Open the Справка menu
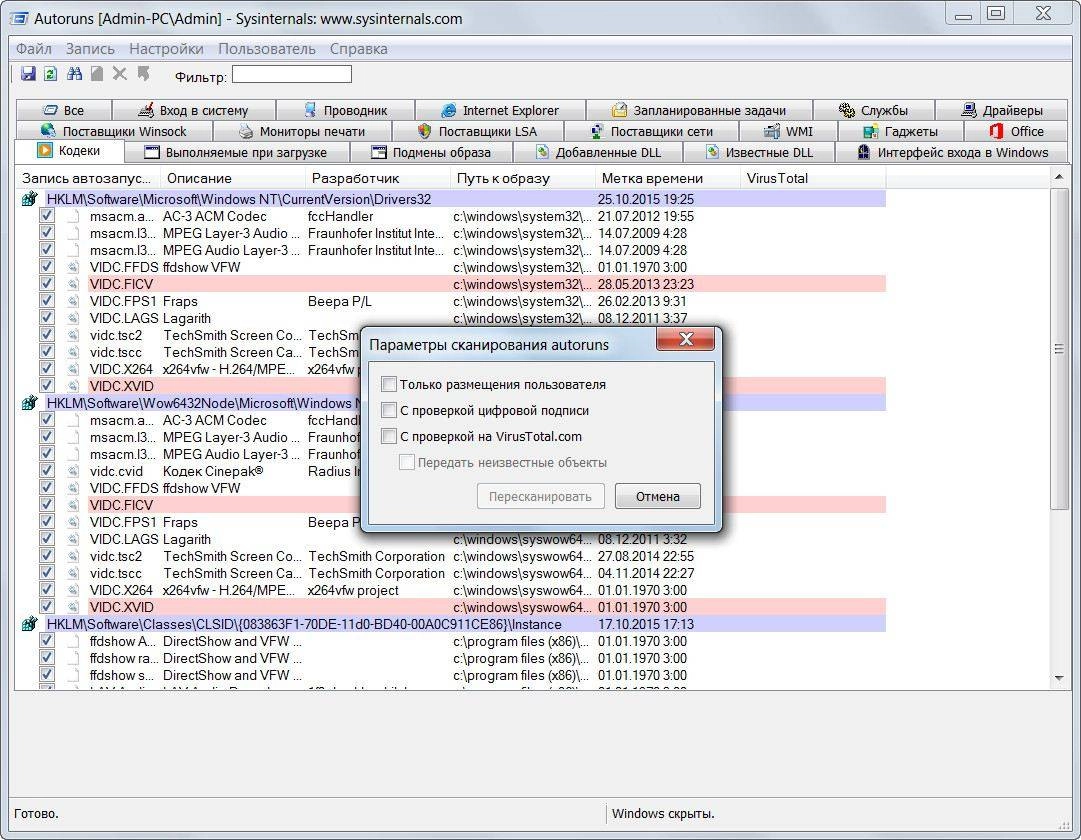 (x=358, y=49)
